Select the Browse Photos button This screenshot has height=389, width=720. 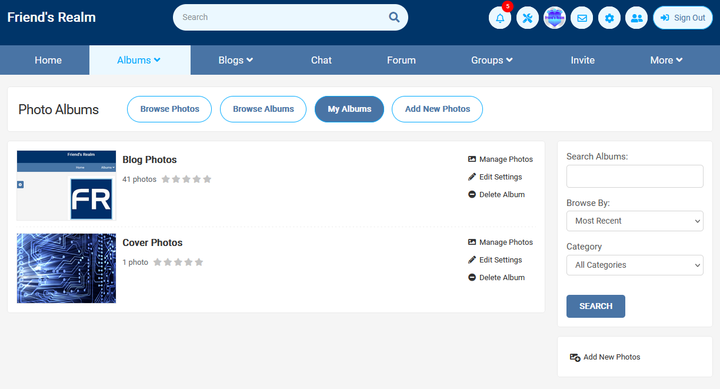169,109
